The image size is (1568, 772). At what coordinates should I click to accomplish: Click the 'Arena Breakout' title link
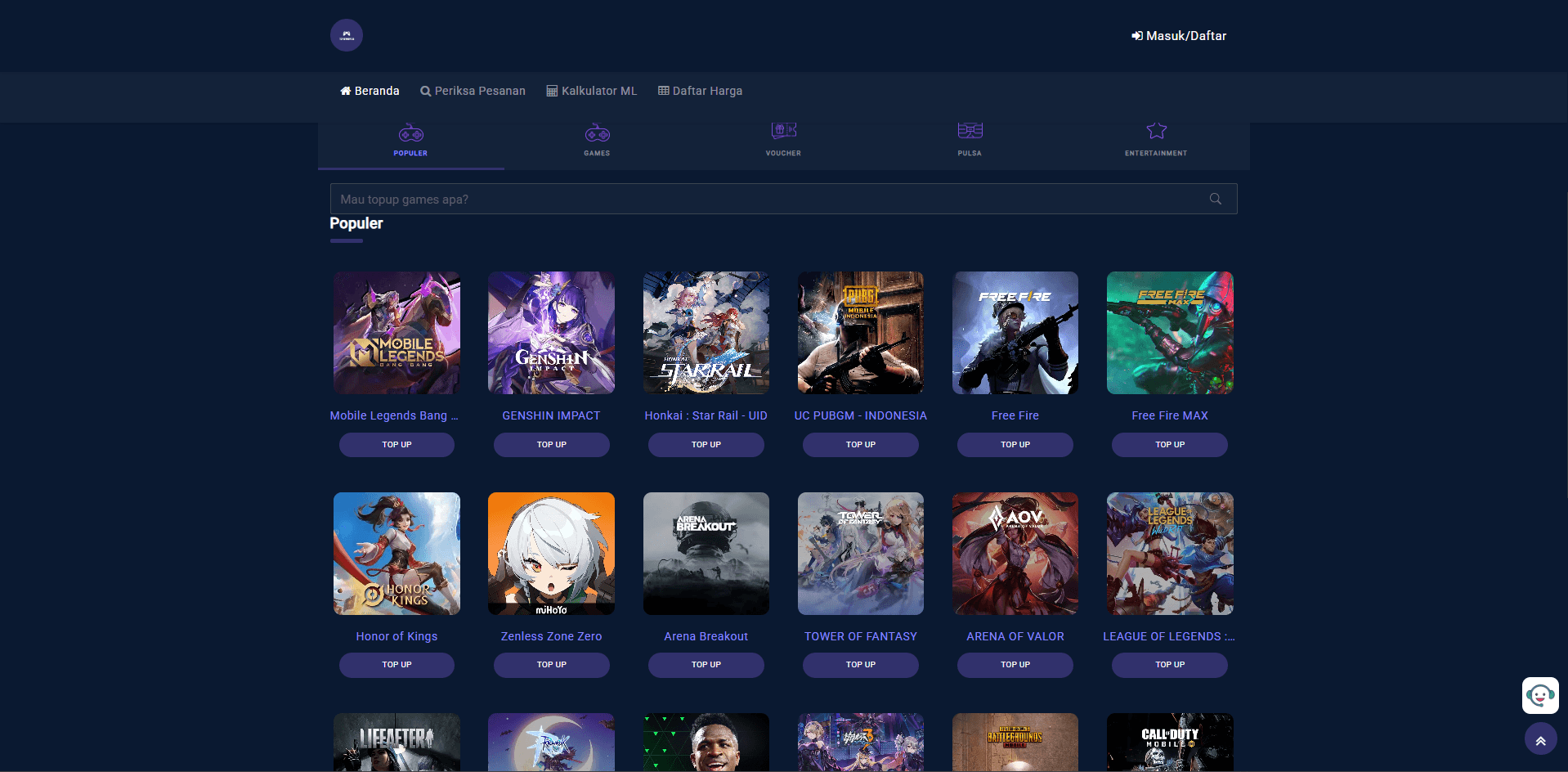pyautogui.click(x=706, y=636)
